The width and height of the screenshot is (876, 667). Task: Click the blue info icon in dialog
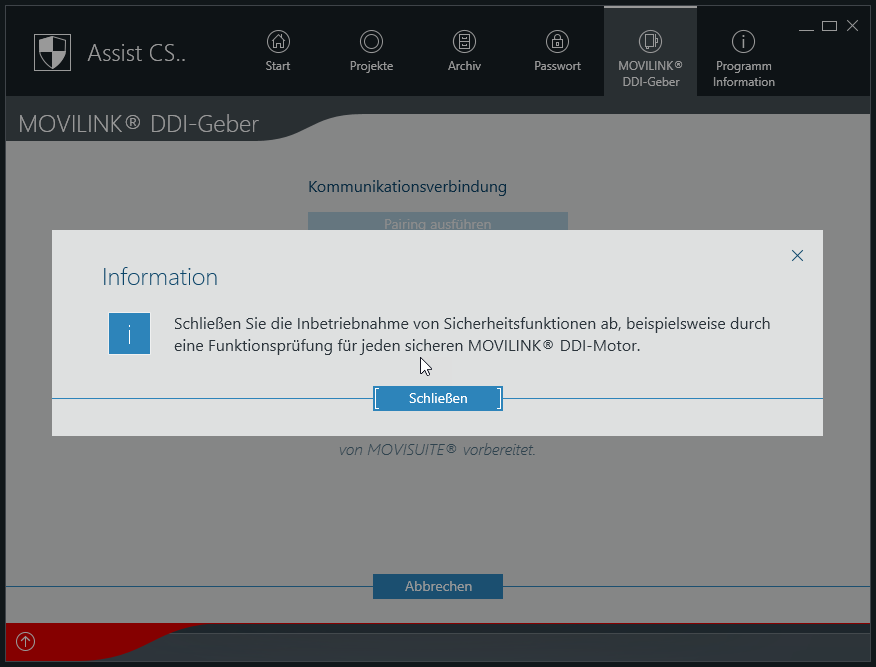point(129,333)
